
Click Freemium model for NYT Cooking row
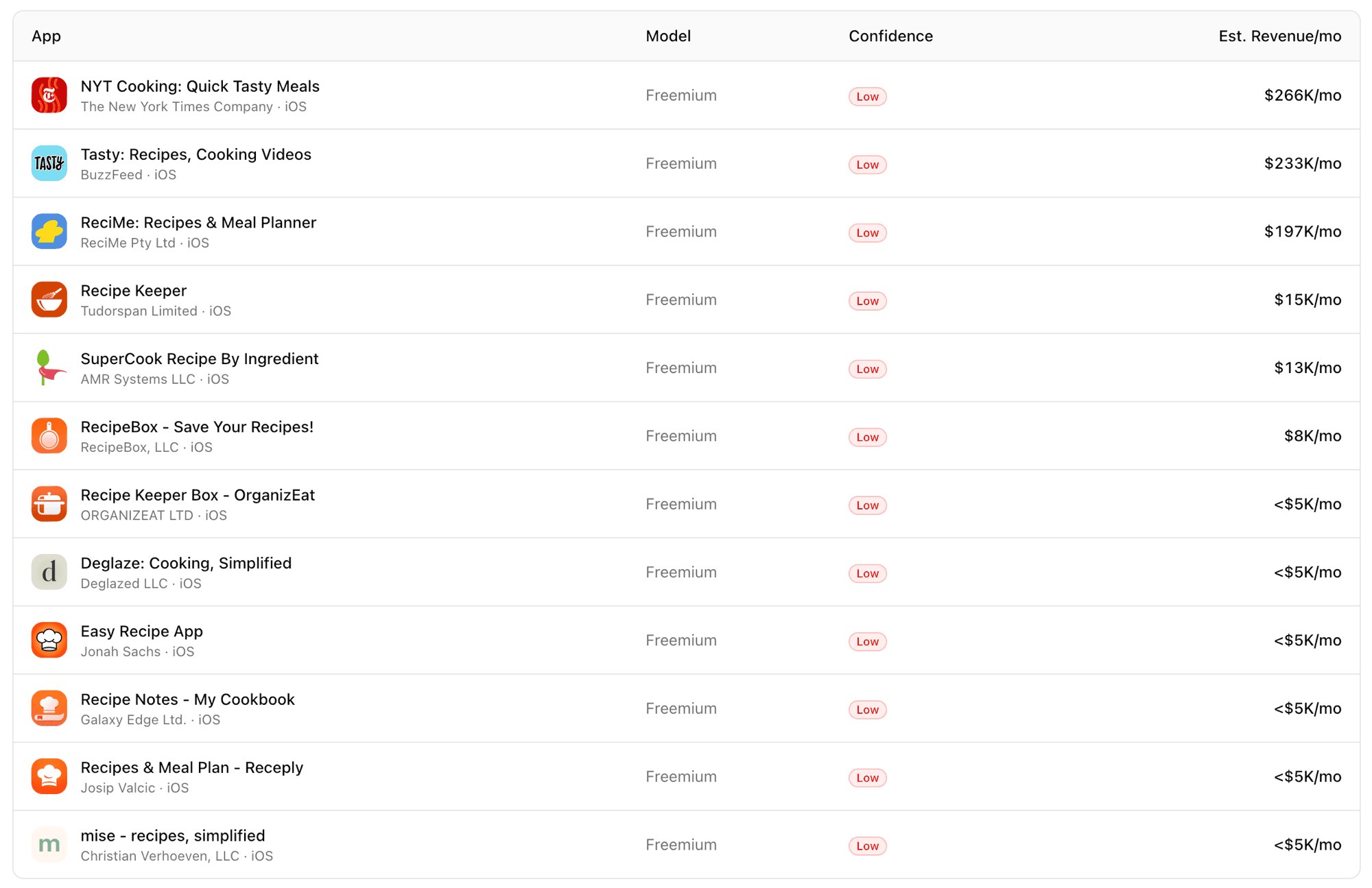click(681, 95)
